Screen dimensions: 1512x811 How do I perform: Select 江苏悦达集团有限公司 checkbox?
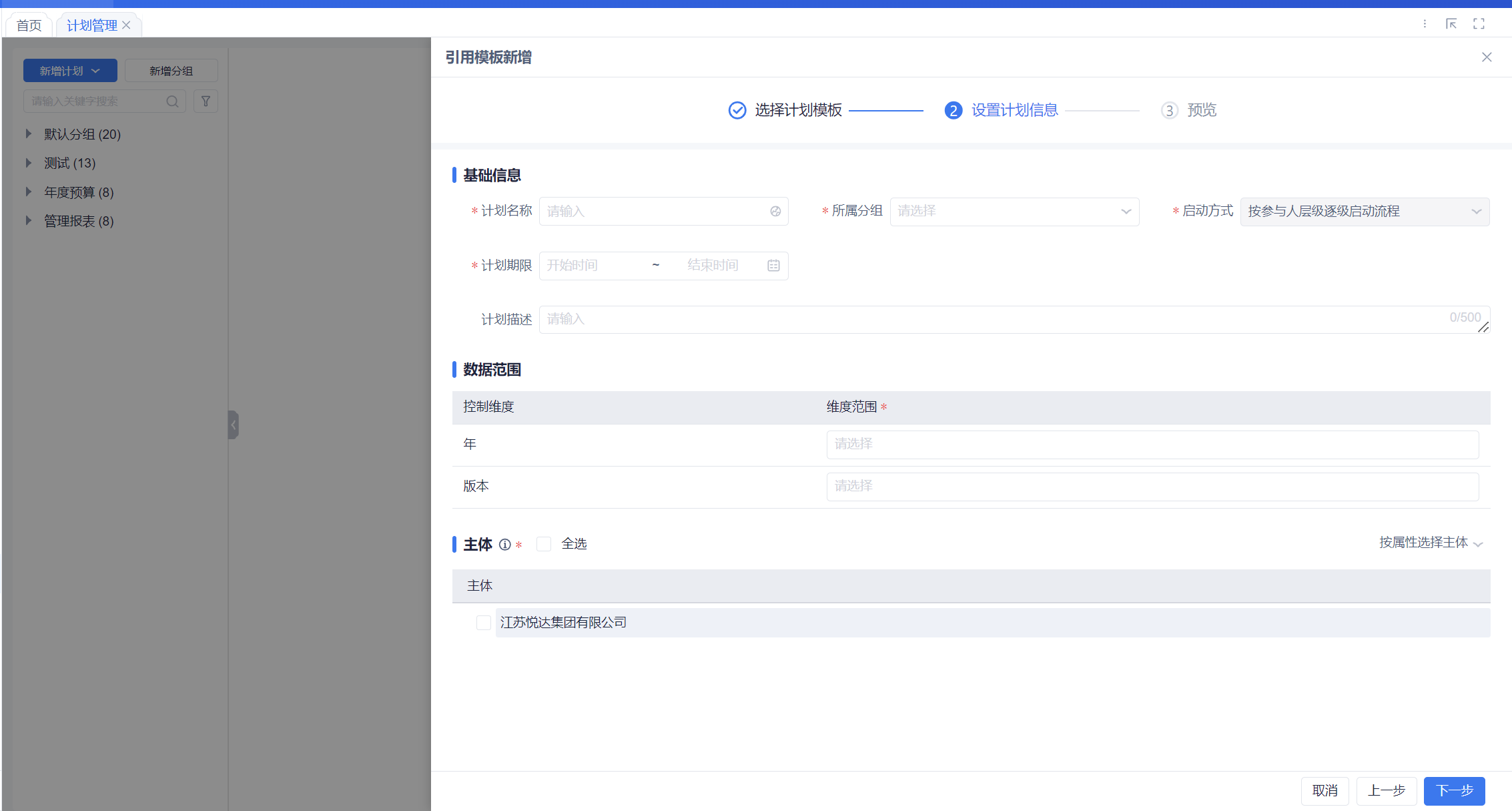pos(484,623)
